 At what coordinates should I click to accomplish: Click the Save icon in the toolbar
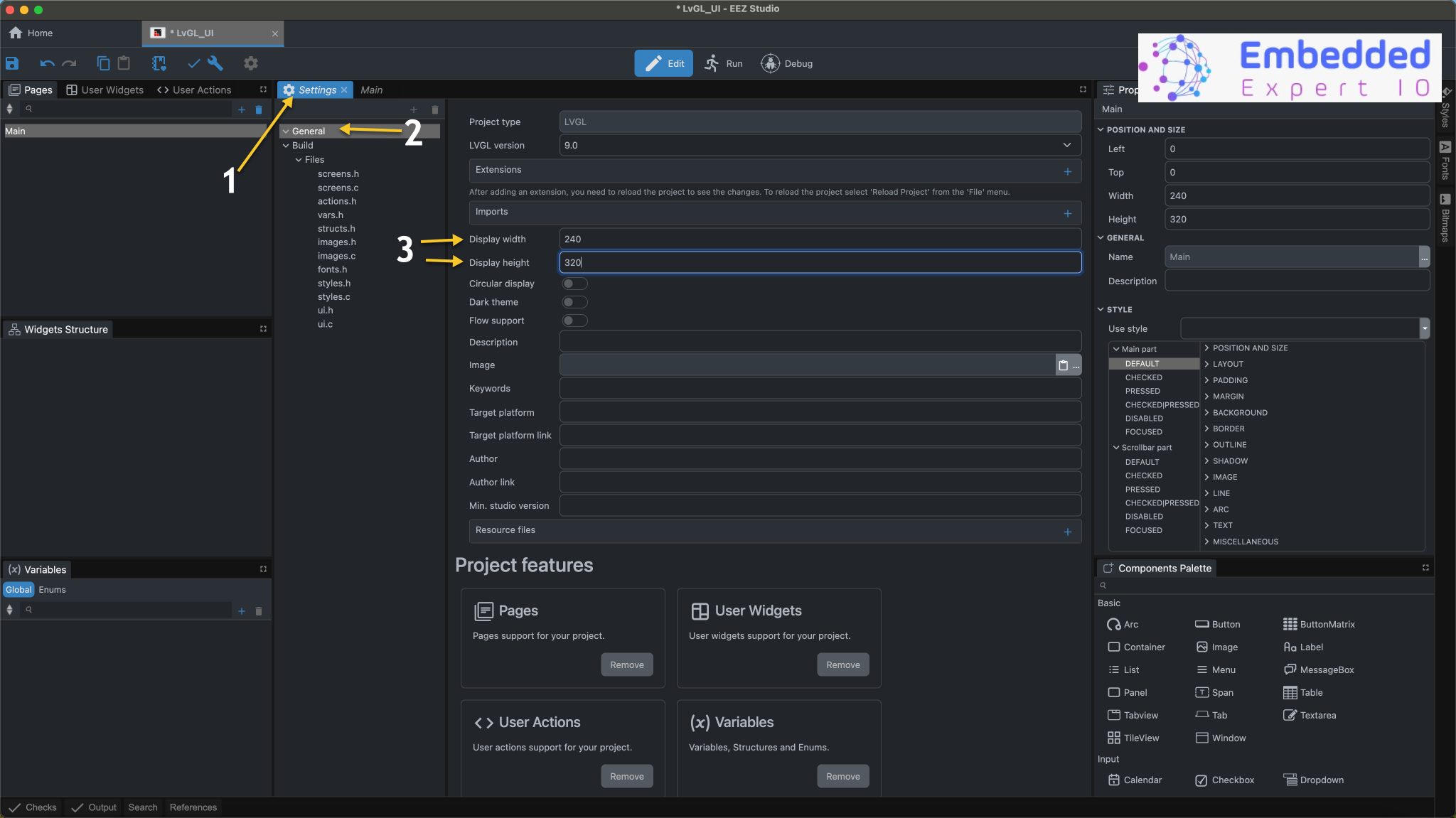tap(12, 63)
